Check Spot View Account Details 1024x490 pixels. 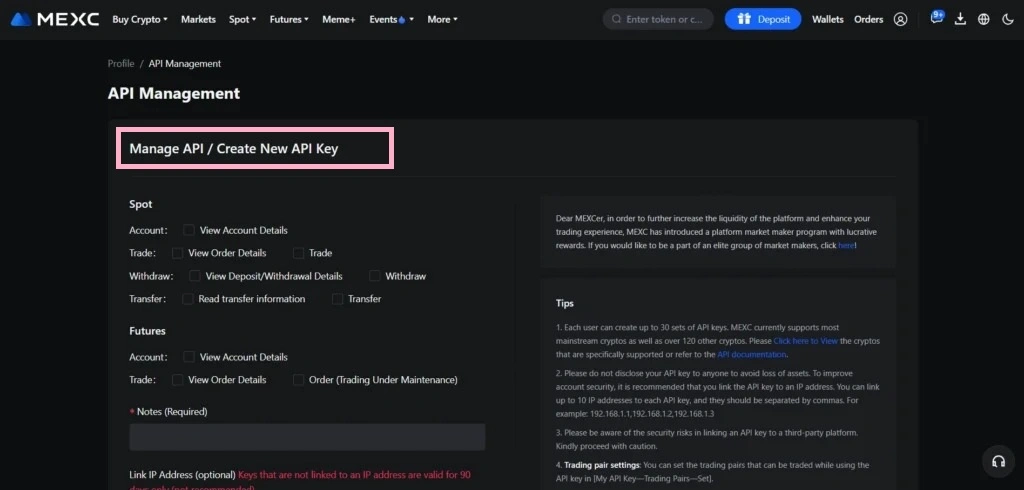[189, 230]
